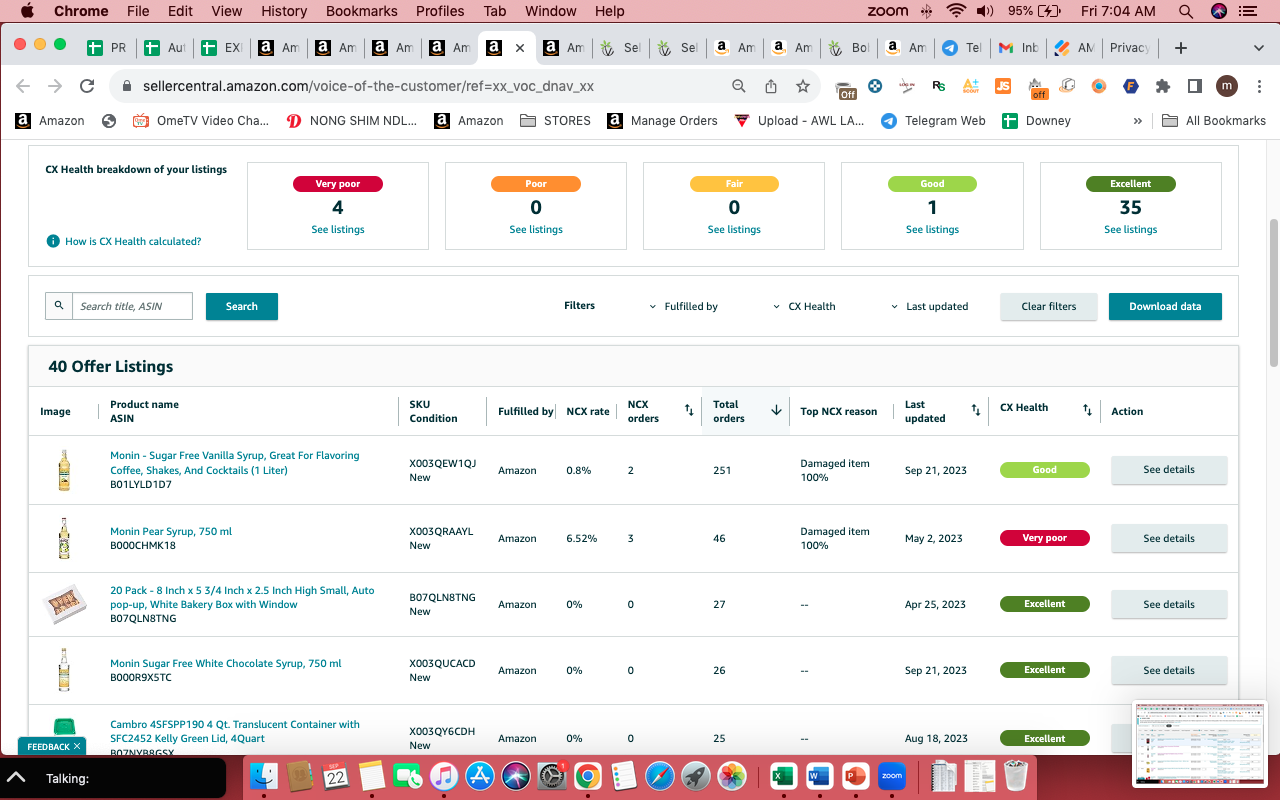Clear all filters

click(1049, 306)
